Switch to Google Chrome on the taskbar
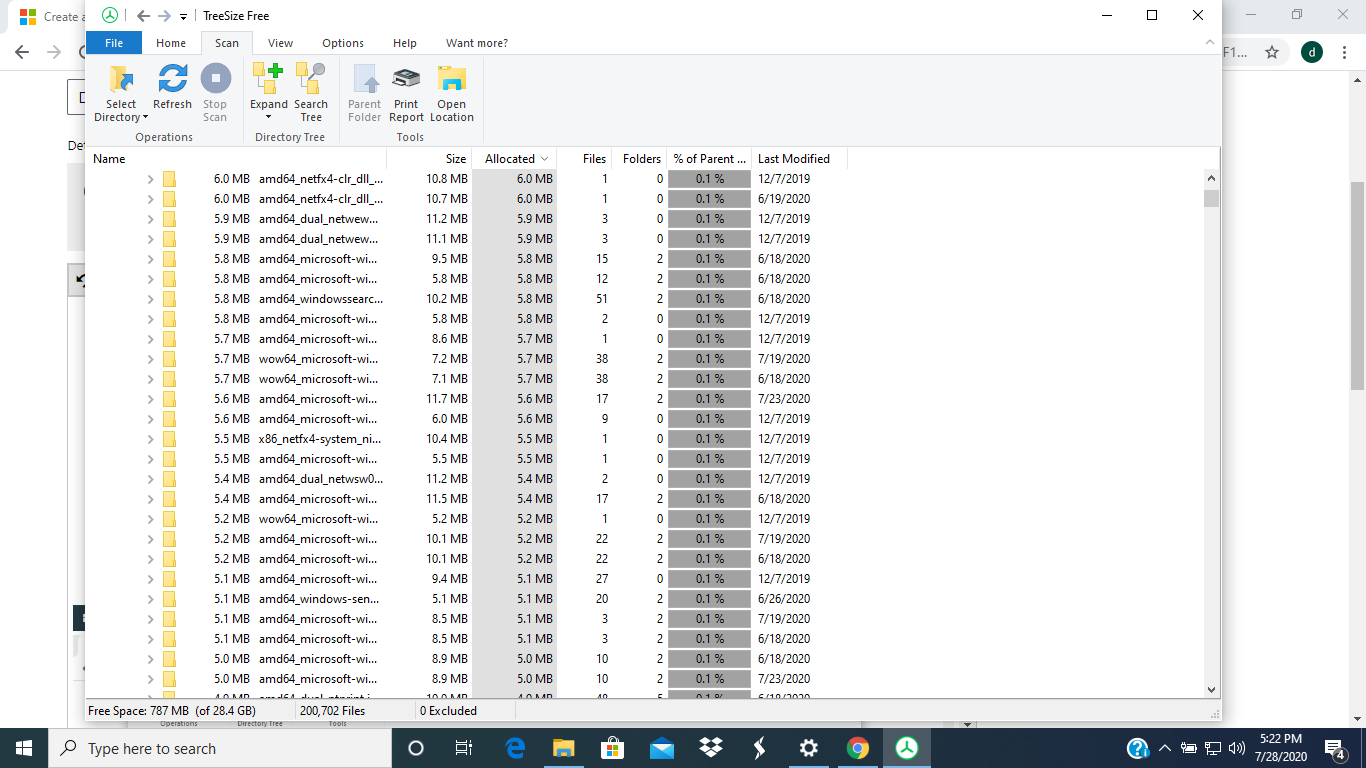Screen dimensions: 1366x768 coord(857,748)
